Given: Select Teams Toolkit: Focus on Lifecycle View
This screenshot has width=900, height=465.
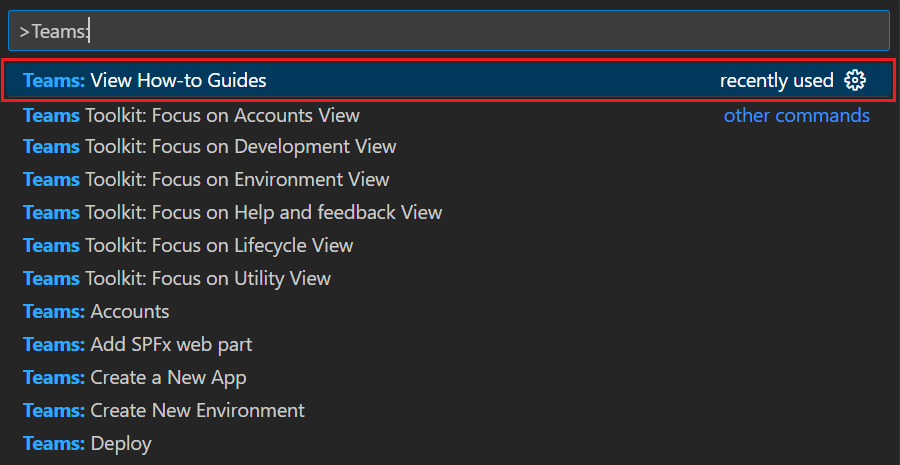Looking at the screenshot, I should click(x=449, y=246).
